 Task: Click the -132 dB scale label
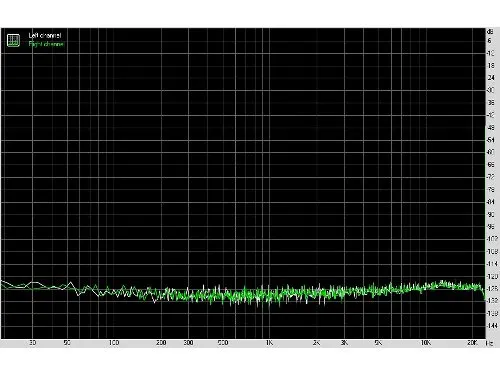[x=492, y=301]
